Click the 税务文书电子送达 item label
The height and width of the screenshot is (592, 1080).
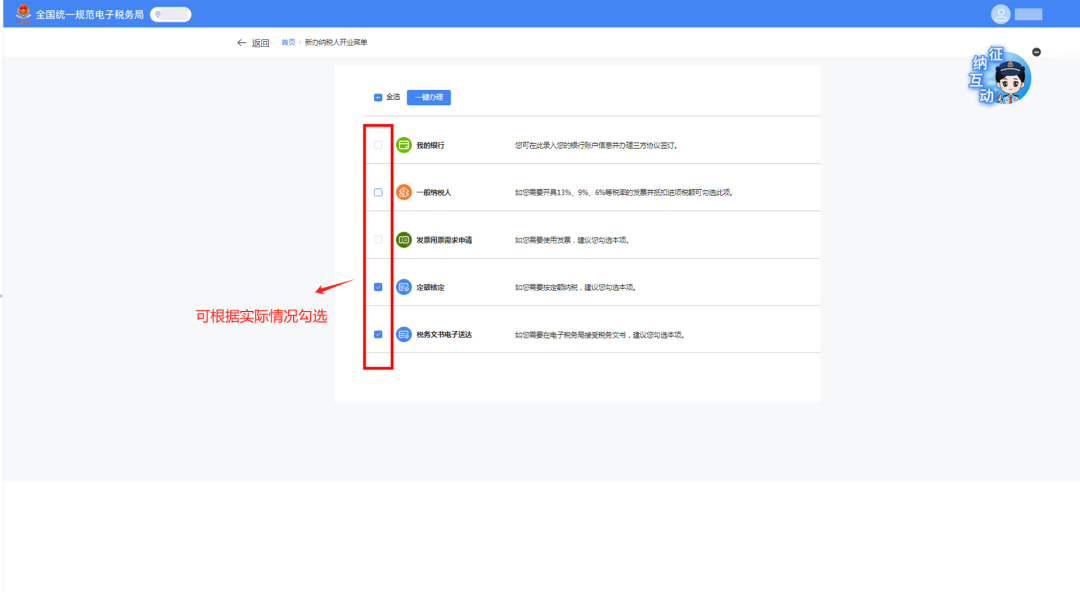click(x=444, y=335)
